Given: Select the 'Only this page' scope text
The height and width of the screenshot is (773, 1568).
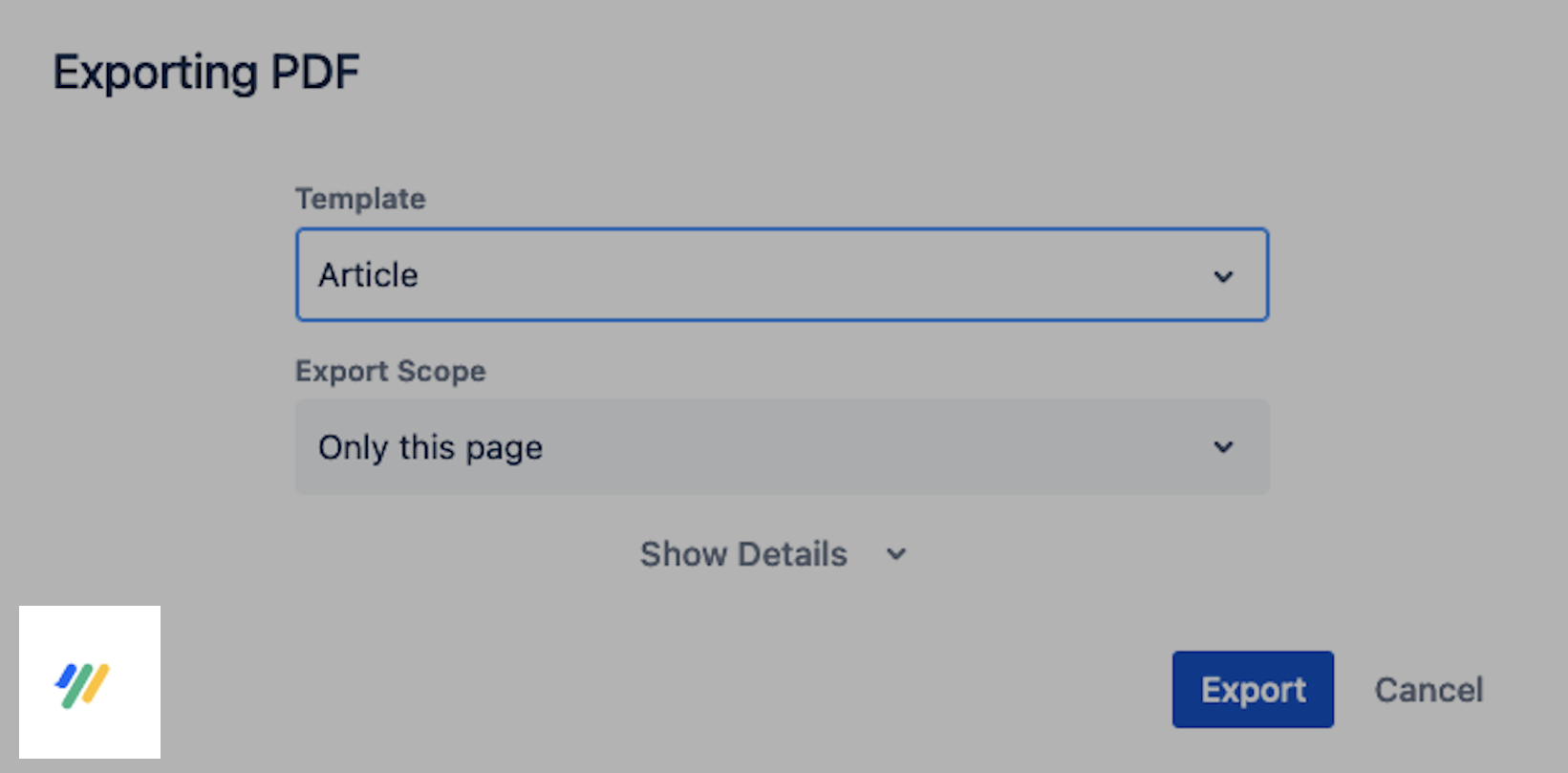Looking at the screenshot, I should pyautogui.click(x=430, y=447).
